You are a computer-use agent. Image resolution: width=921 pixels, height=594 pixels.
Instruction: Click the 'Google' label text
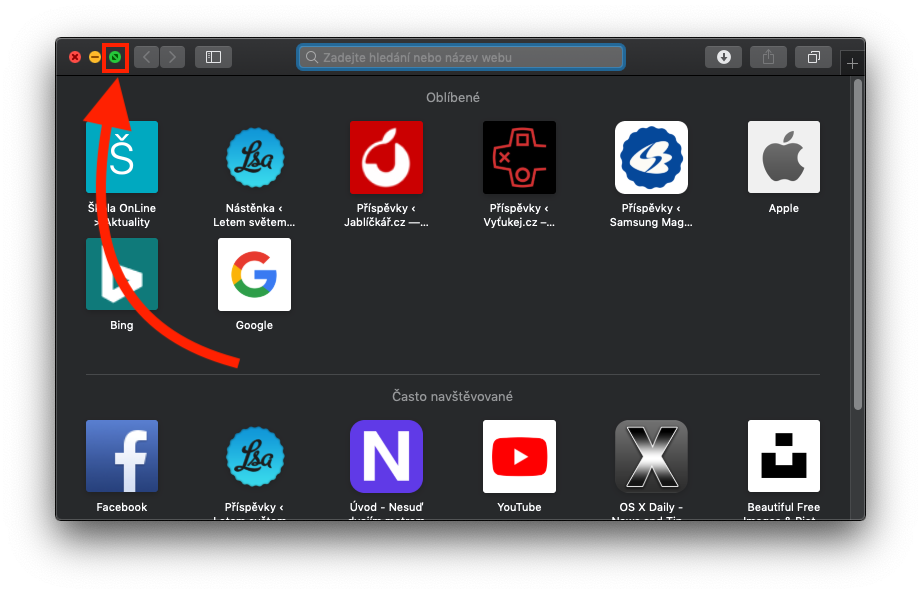pos(254,325)
